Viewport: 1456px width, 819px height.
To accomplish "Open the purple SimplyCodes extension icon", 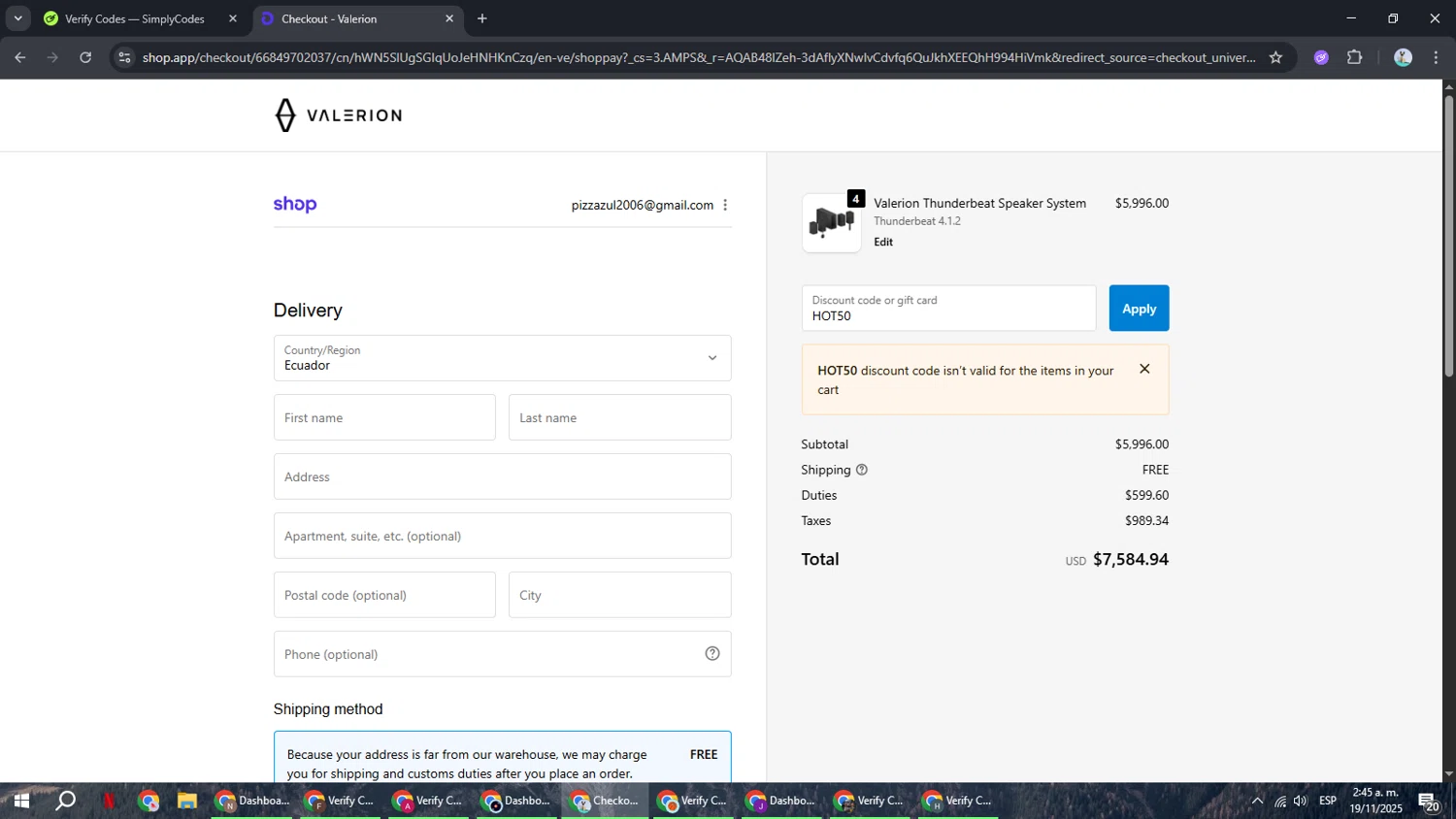I will (x=1321, y=57).
